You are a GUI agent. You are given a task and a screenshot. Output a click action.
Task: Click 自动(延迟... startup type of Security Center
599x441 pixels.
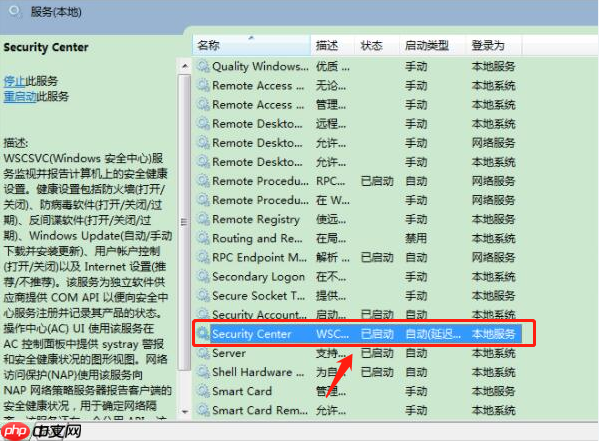[x=433, y=334]
